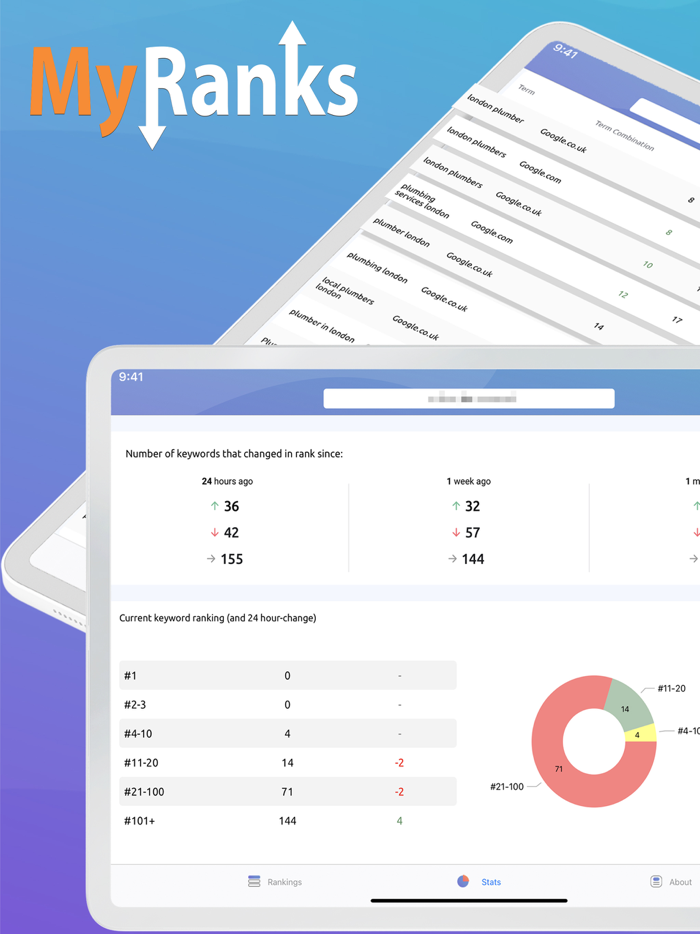Click the #21-100 chart legend label
The width and height of the screenshot is (700, 934).
pyautogui.click(x=507, y=787)
